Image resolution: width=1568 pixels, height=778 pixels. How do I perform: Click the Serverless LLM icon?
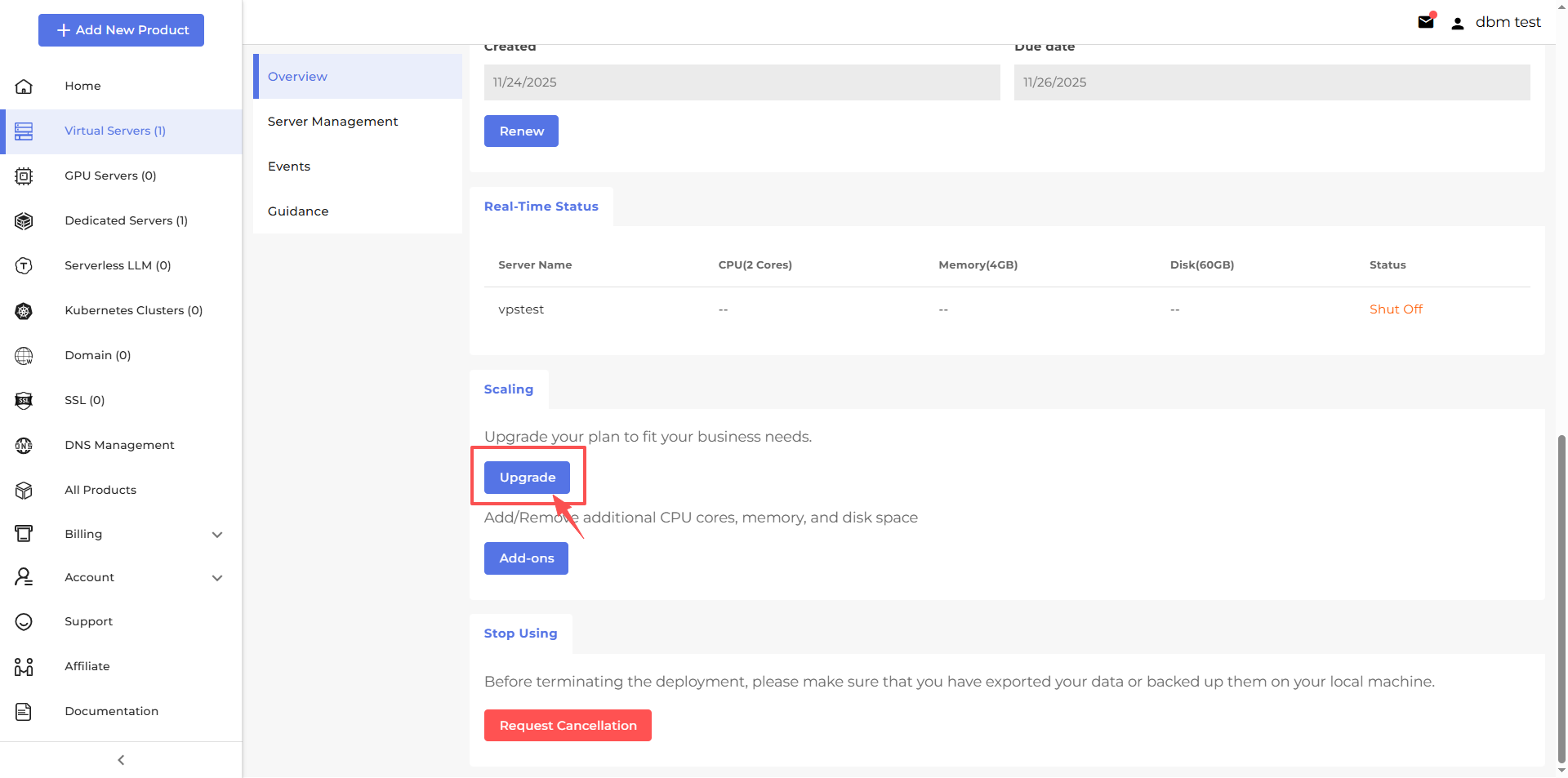point(24,265)
